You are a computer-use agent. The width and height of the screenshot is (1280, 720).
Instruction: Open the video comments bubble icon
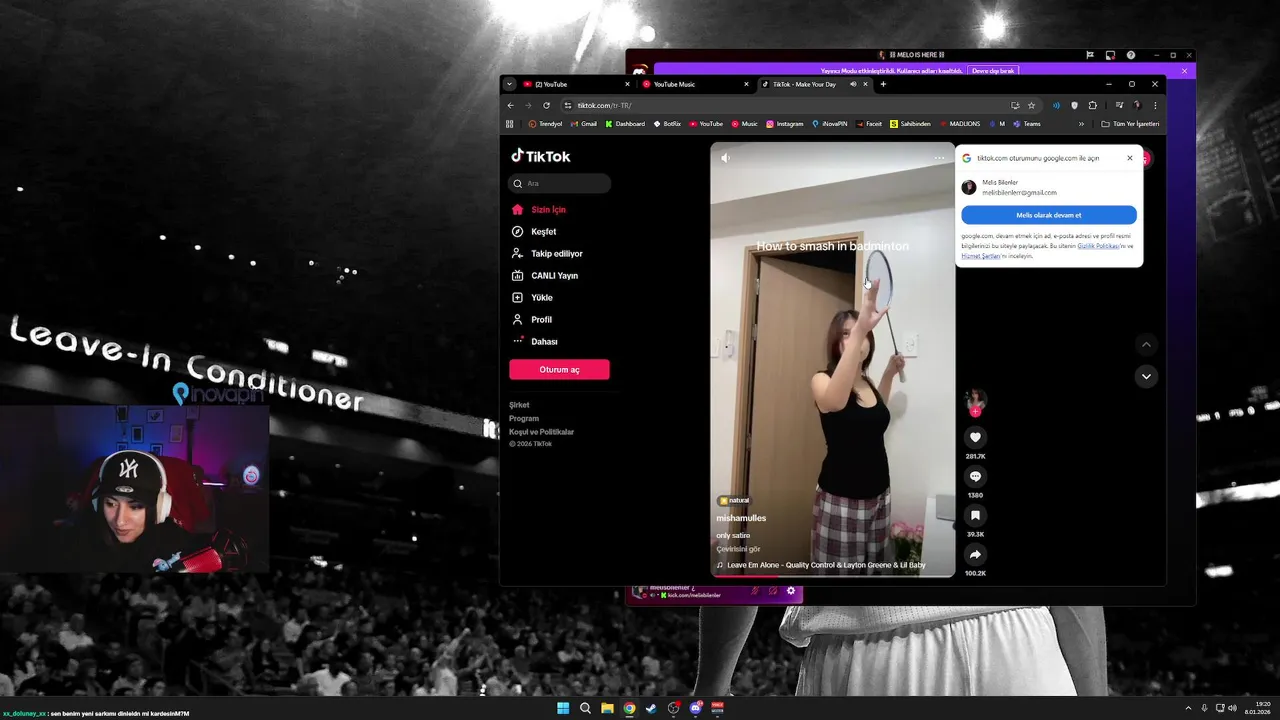click(x=975, y=476)
